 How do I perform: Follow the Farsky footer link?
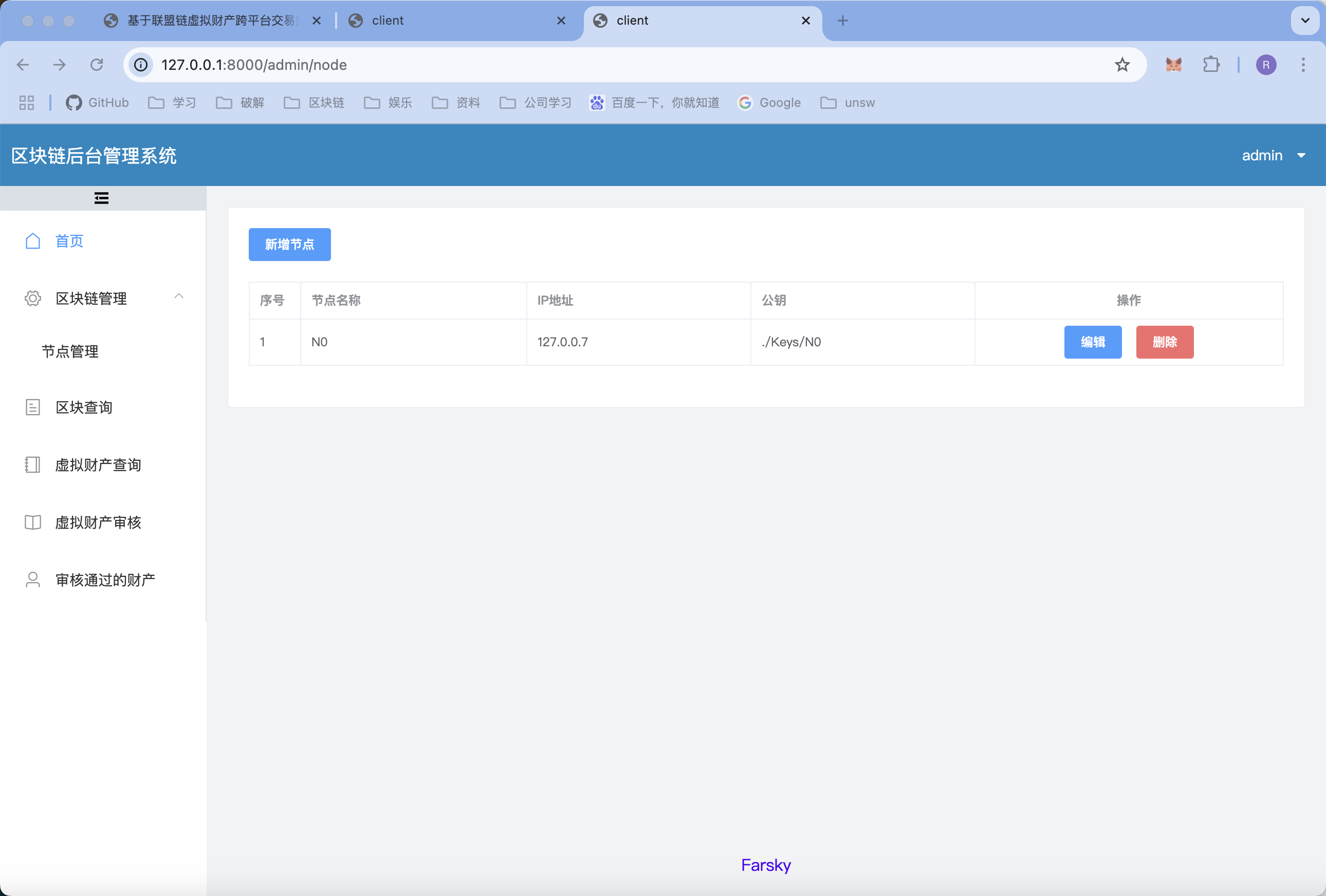point(766,865)
